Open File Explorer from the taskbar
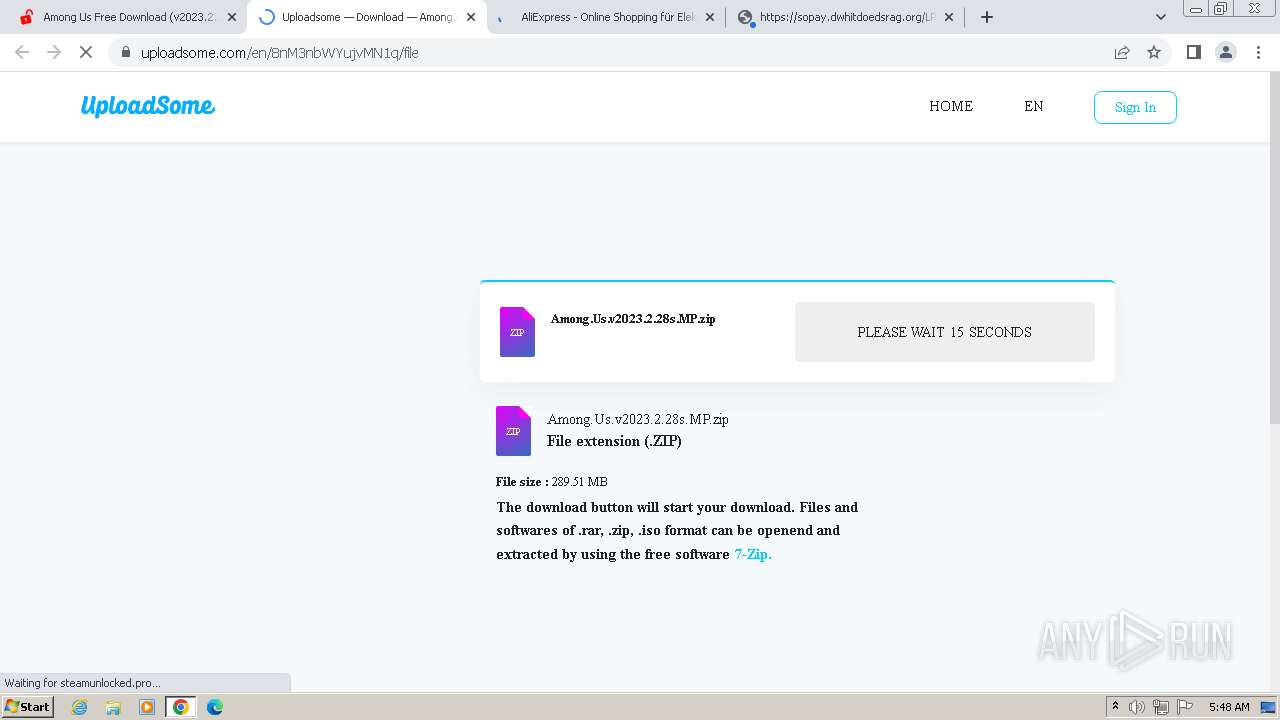1280x720 pixels. pyautogui.click(x=113, y=707)
